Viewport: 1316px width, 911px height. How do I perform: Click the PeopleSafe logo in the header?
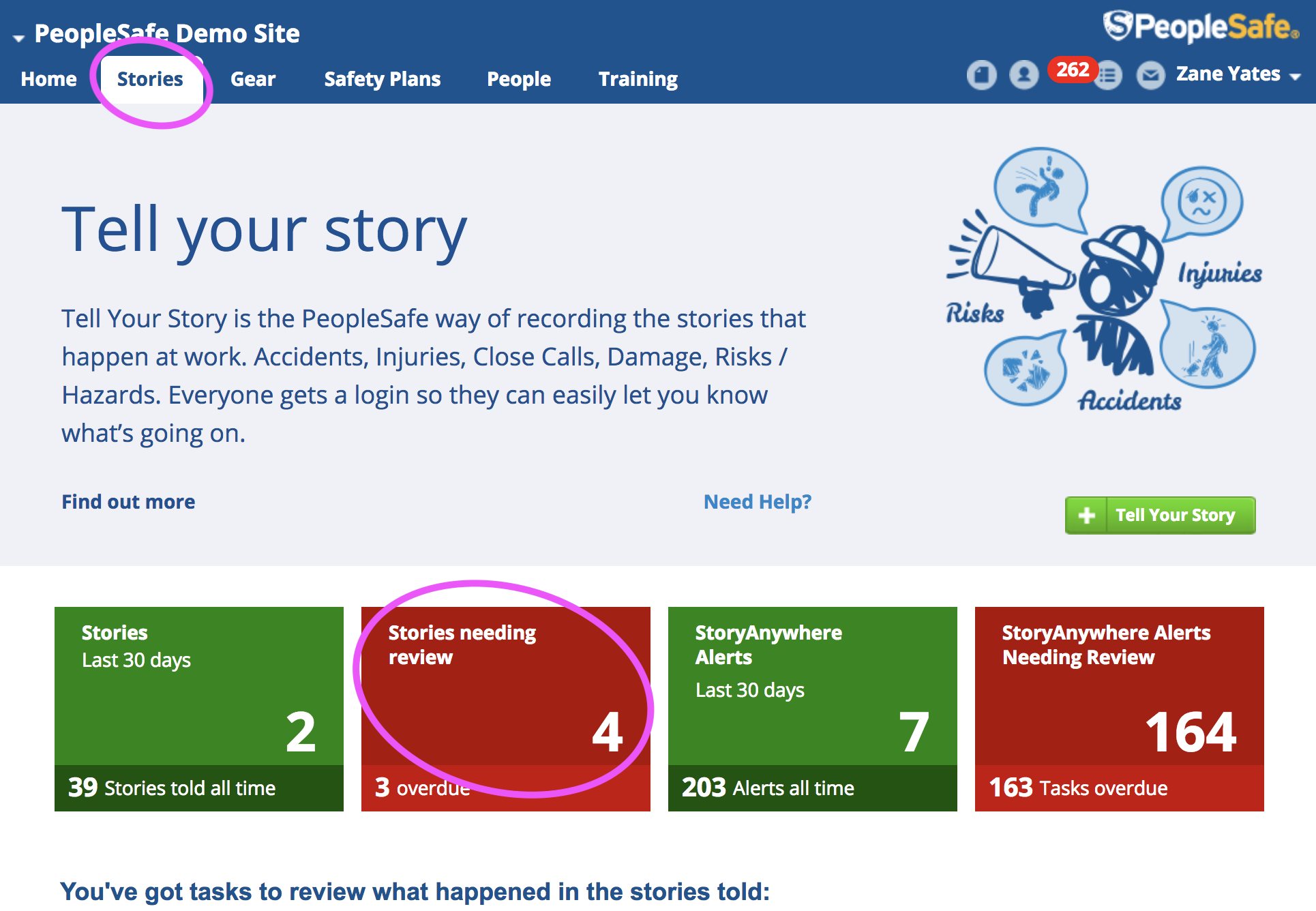click(1200, 27)
